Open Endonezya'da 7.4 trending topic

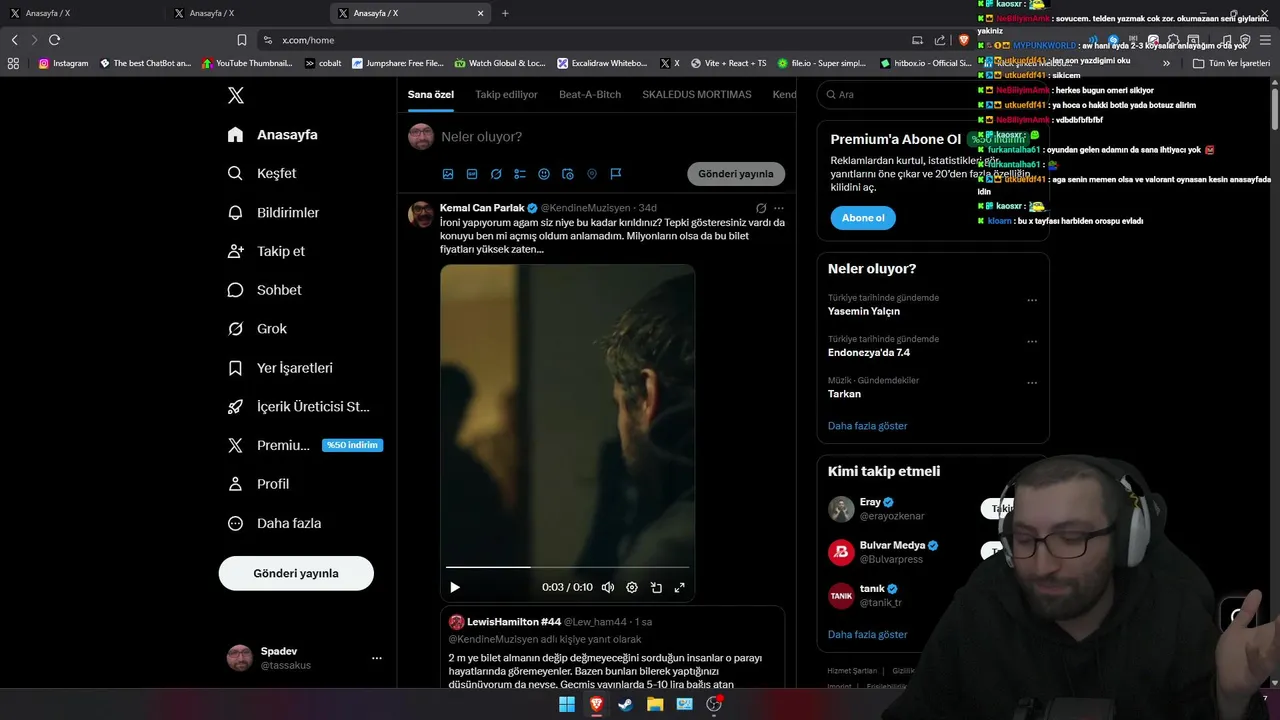point(869,352)
